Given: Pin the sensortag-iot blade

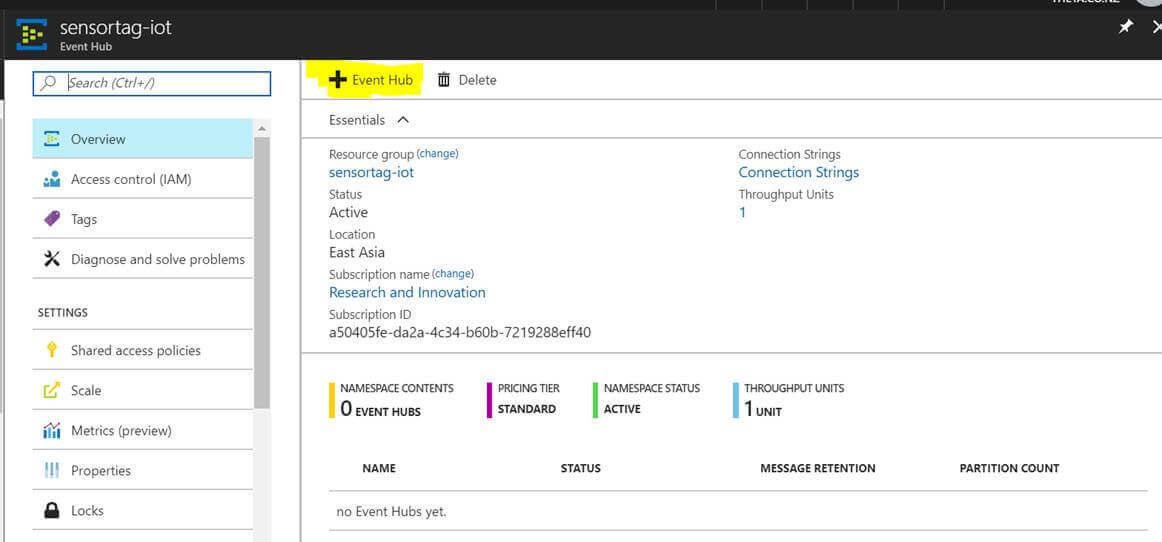Looking at the screenshot, I should [1125, 27].
